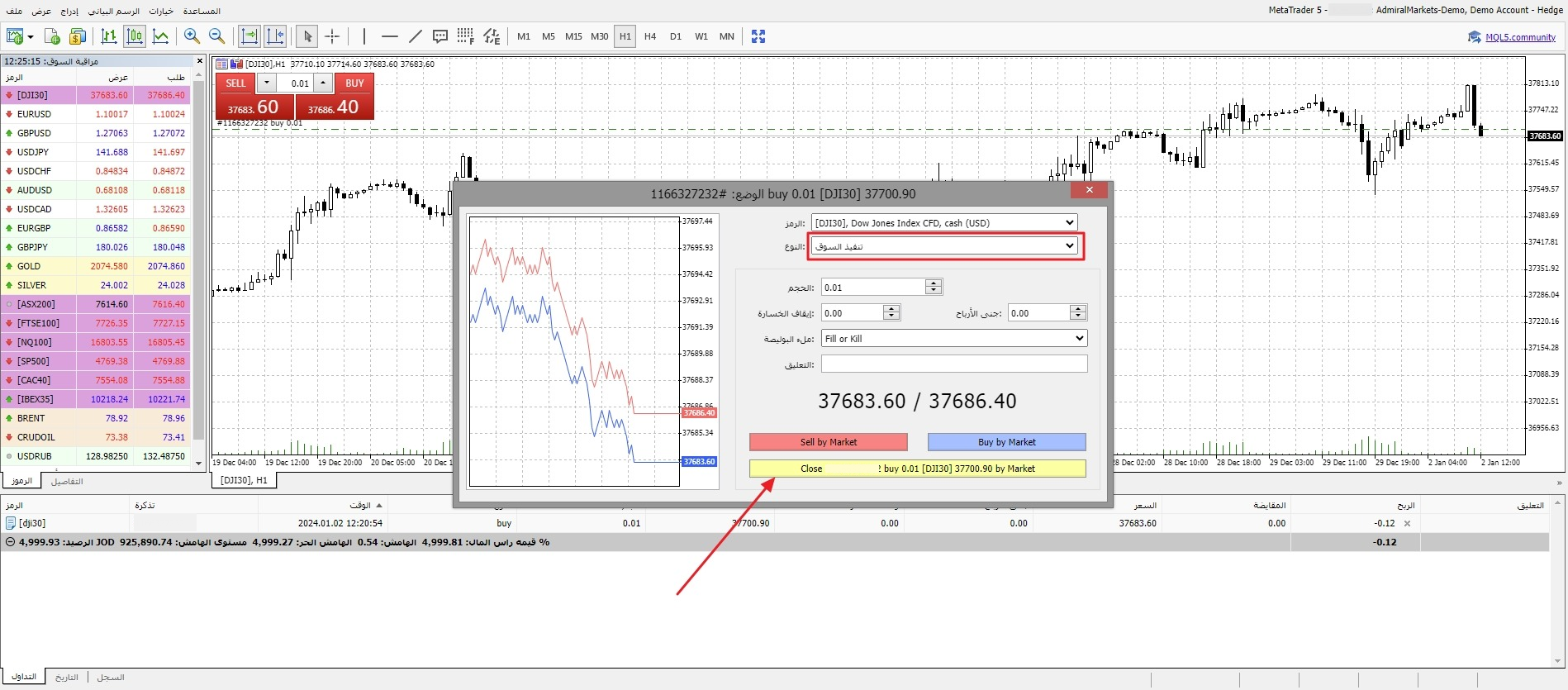Image resolution: width=1568 pixels, height=690 pixels.
Task: Switch chart to bar chart mode
Action: point(109,36)
